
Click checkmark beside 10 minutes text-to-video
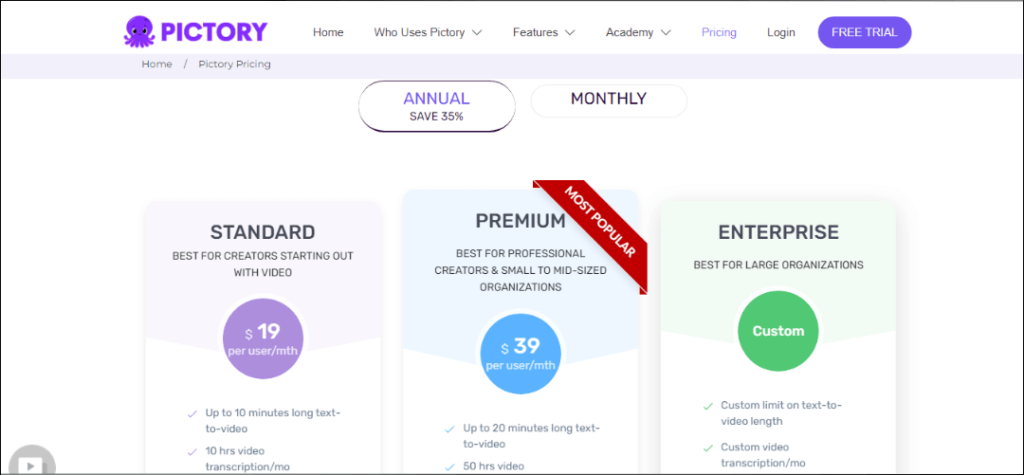click(192, 414)
